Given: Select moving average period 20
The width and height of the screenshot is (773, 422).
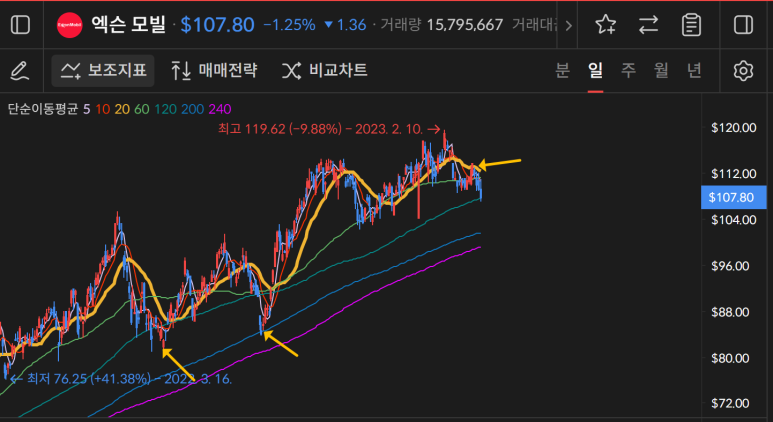Looking at the screenshot, I should pos(122,109).
